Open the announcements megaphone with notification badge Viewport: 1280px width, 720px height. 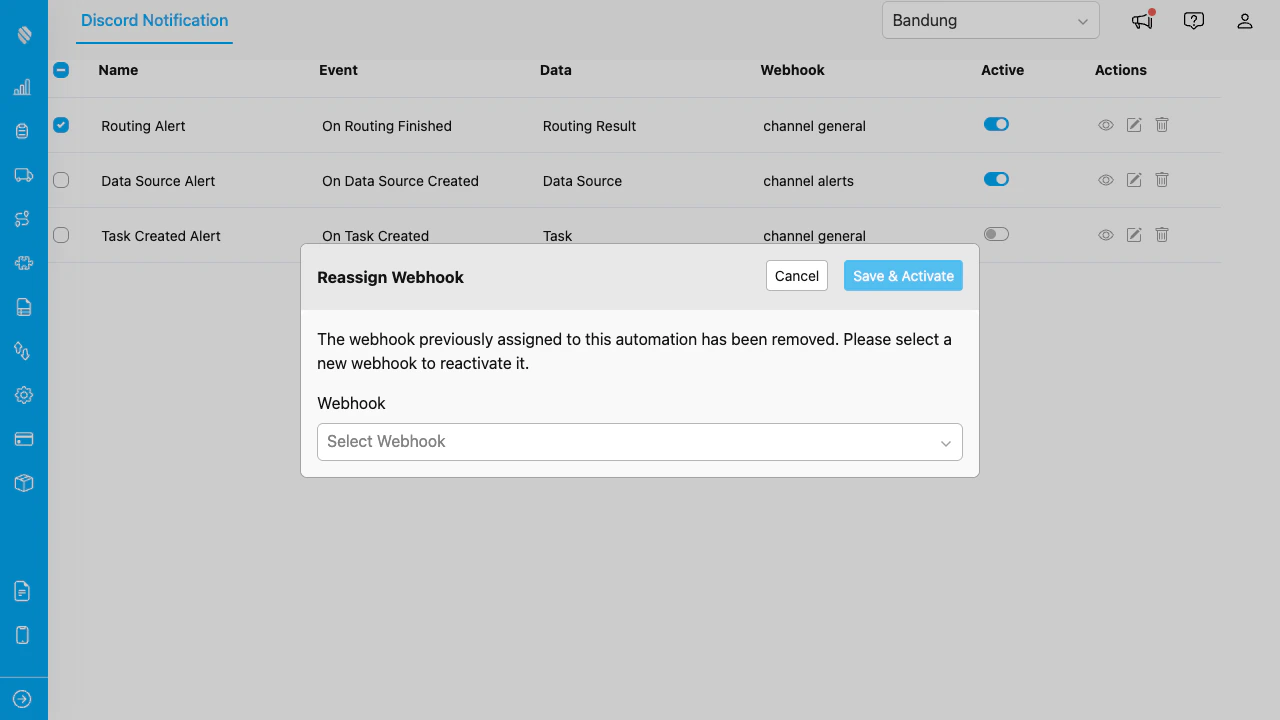(1141, 20)
